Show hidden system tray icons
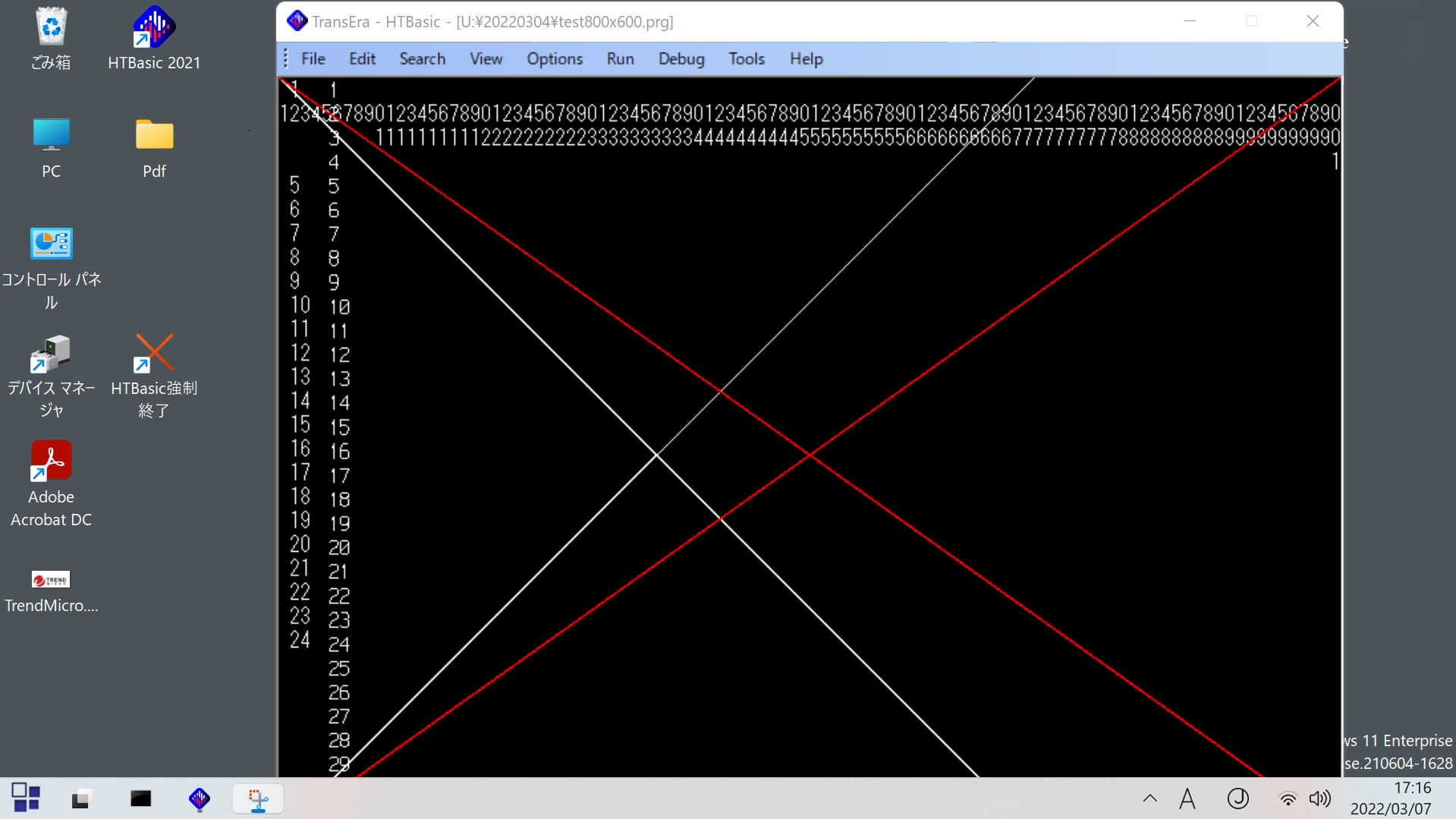Viewport: 1456px width, 819px height. (x=1150, y=798)
